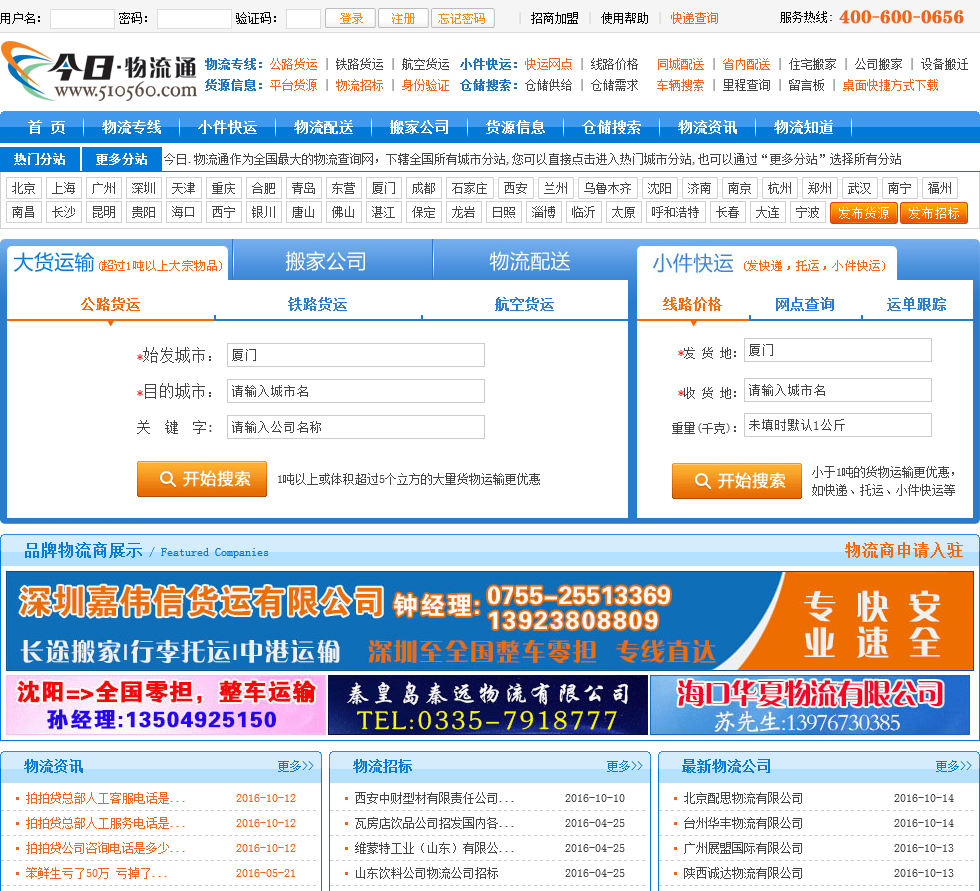This screenshot has height=891, width=980.
Task: Open 仓储搜索 in the main navigation
Action: tap(611, 127)
